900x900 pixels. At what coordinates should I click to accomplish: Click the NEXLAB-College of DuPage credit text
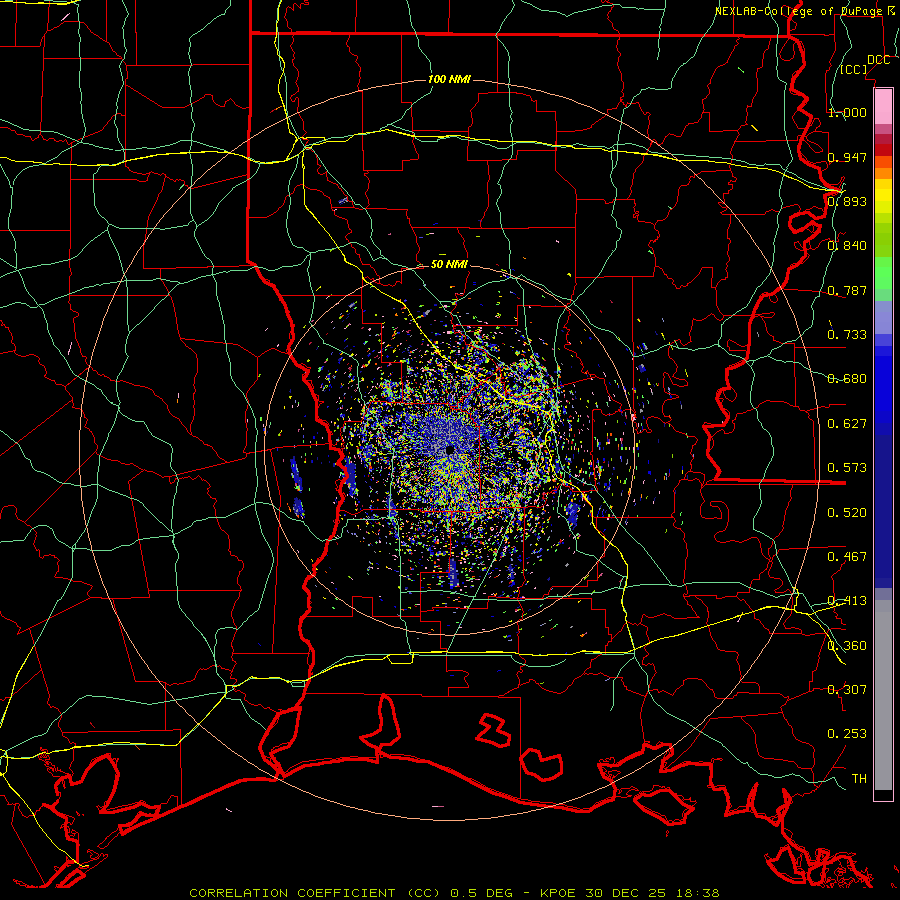click(800, 11)
